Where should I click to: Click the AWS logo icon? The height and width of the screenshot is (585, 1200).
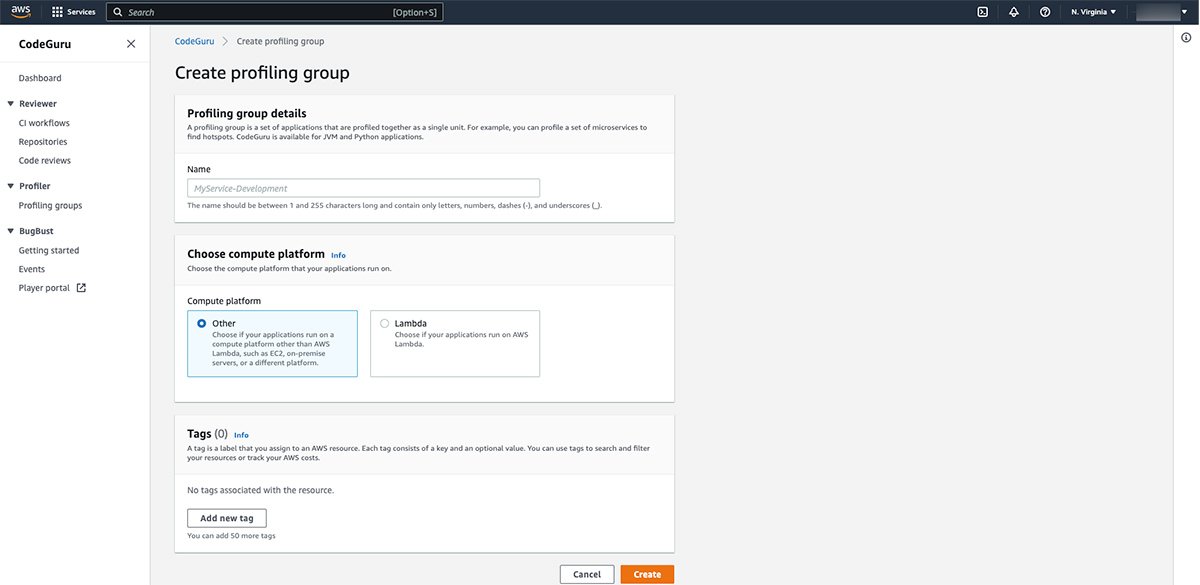tap(22, 12)
